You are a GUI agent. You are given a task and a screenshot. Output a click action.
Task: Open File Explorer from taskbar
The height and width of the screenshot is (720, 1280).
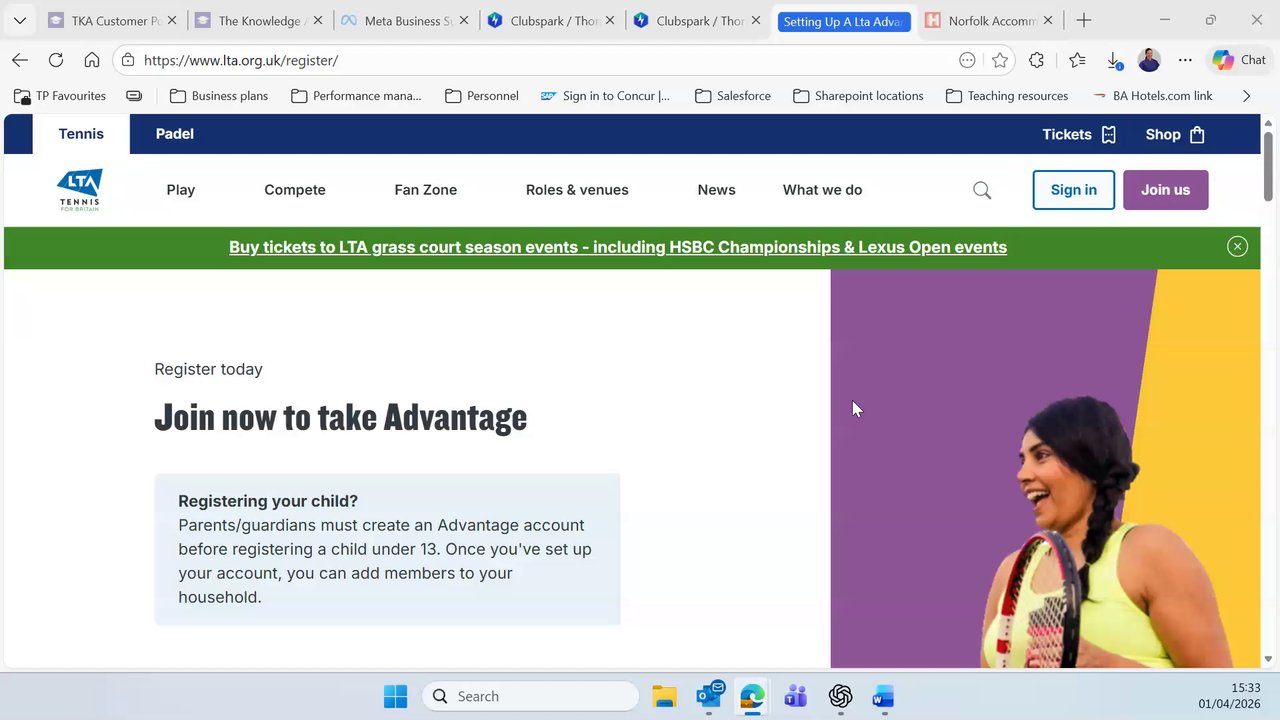click(664, 696)
